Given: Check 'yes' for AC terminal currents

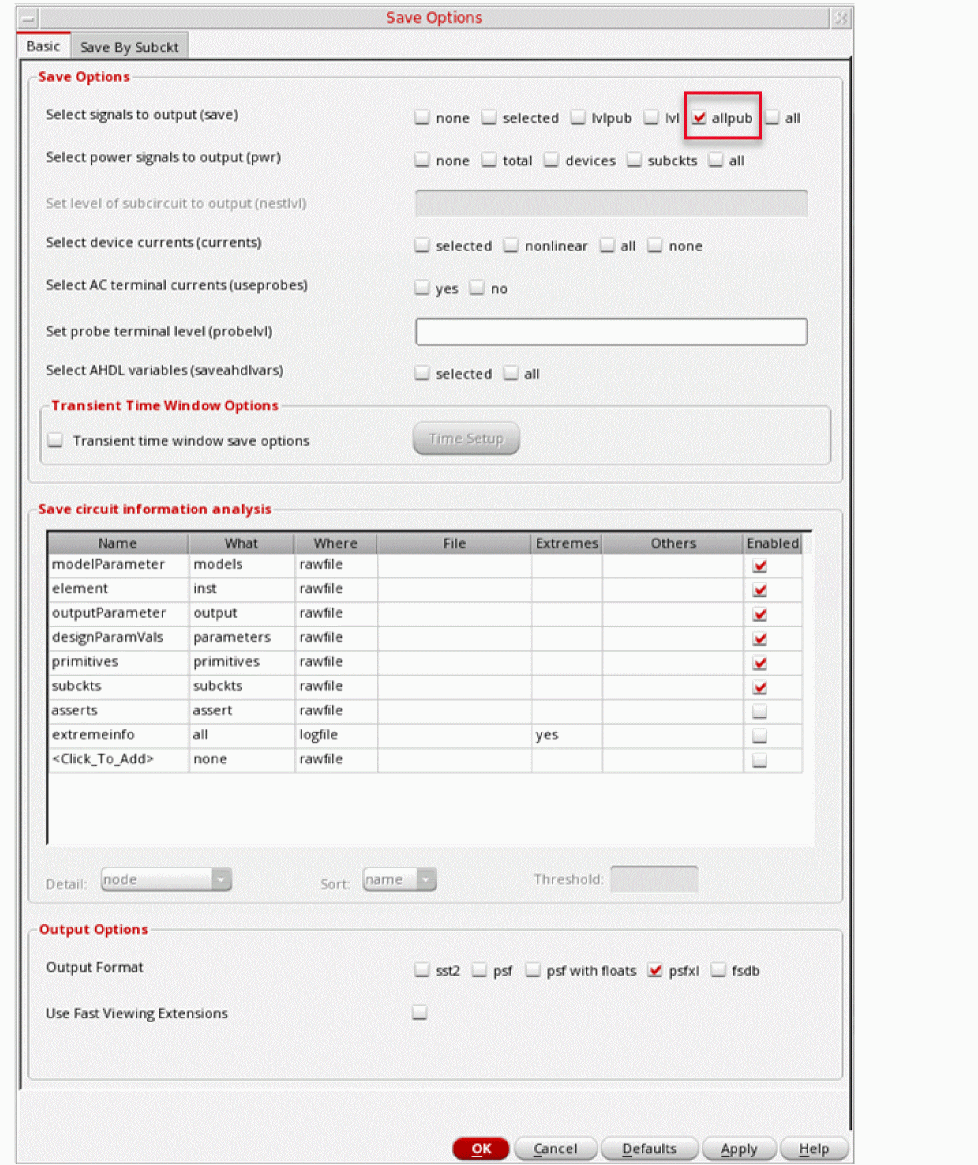Looking at the screenshot, I should coord(422,288).
